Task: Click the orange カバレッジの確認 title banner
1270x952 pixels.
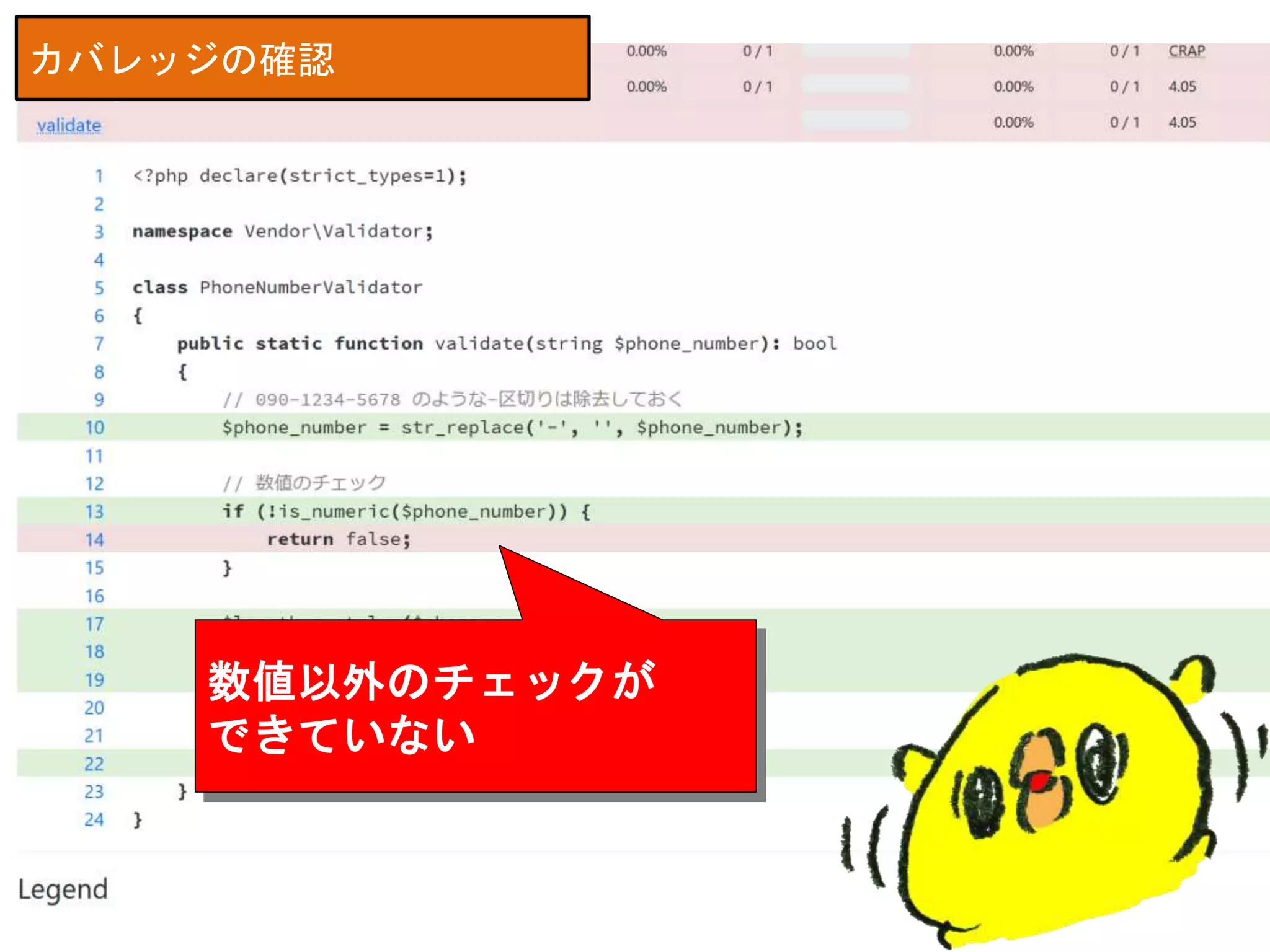Action: click(x=303, y=59)
